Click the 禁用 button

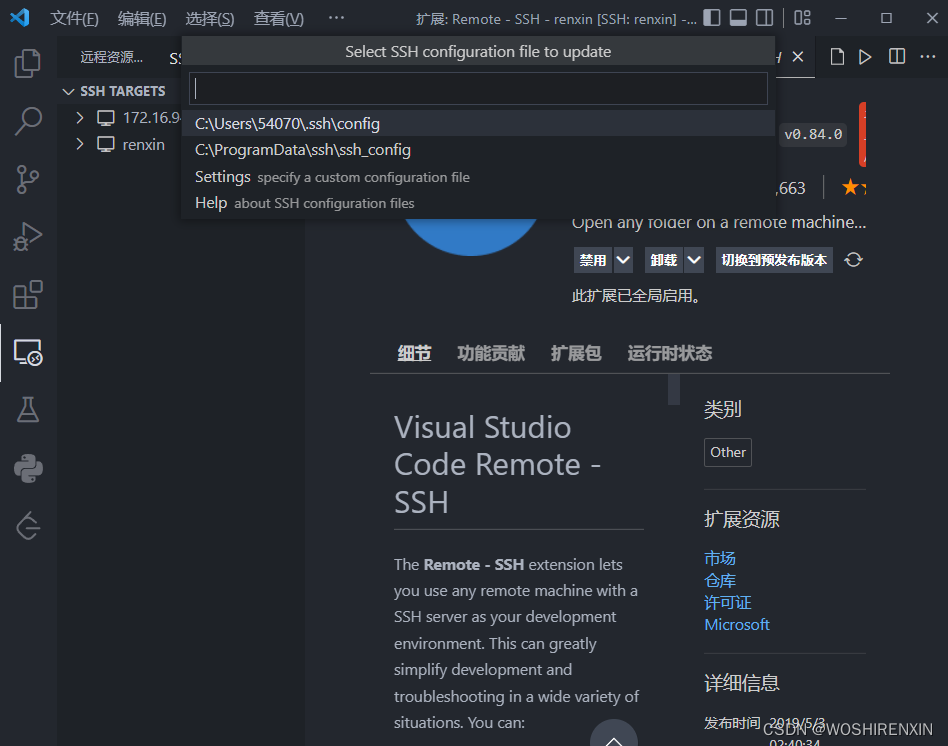[593, 260]
